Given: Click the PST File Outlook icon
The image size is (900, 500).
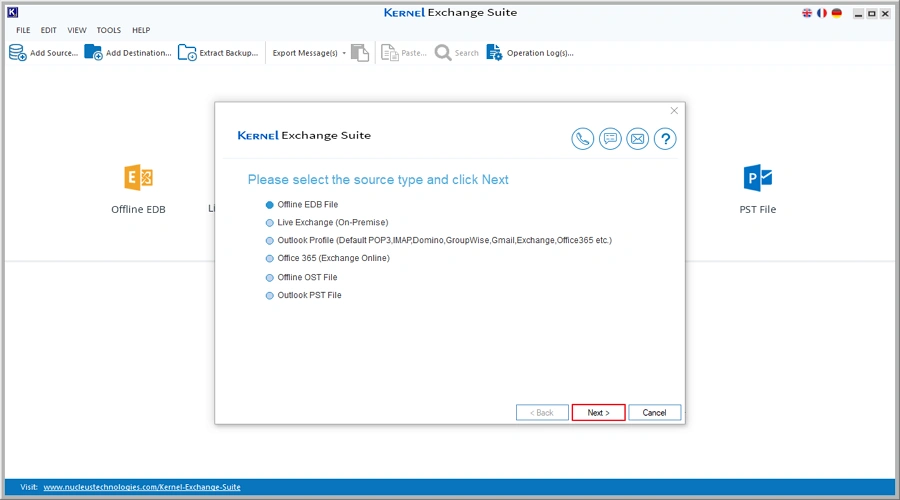Looking at the screenshot, I should (758, 179).
